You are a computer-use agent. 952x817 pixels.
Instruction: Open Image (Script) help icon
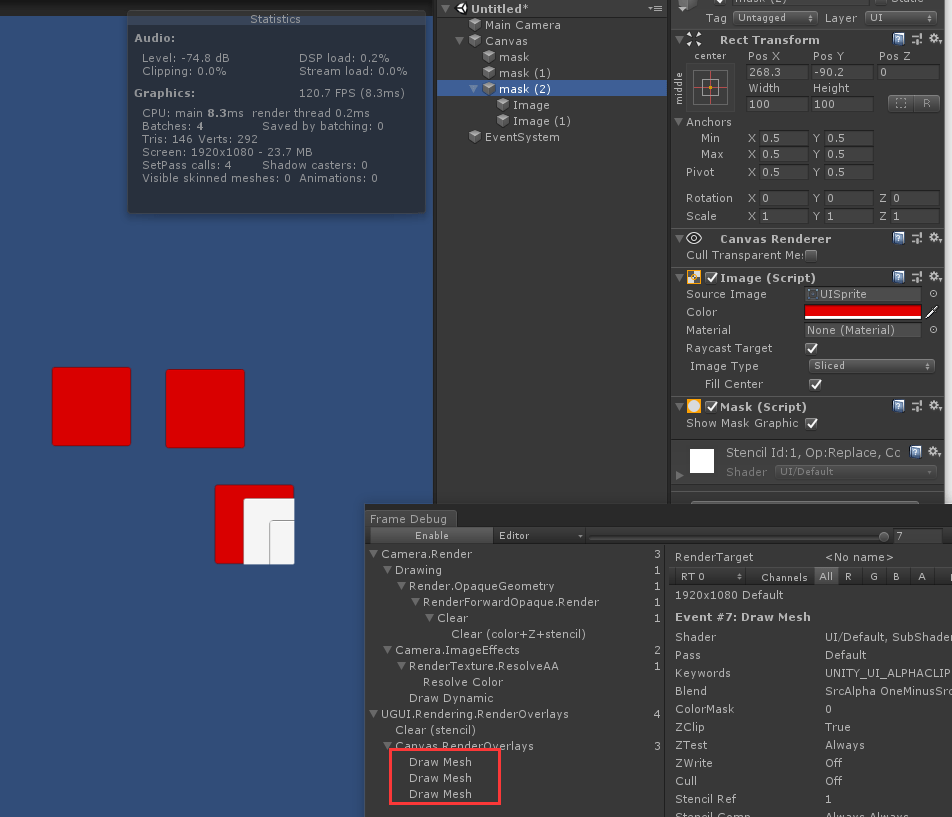pyautogui.click(x=899, y=277)
